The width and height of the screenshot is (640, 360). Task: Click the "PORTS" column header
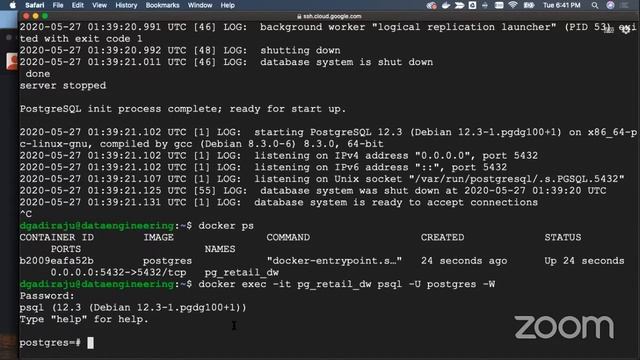66,249
